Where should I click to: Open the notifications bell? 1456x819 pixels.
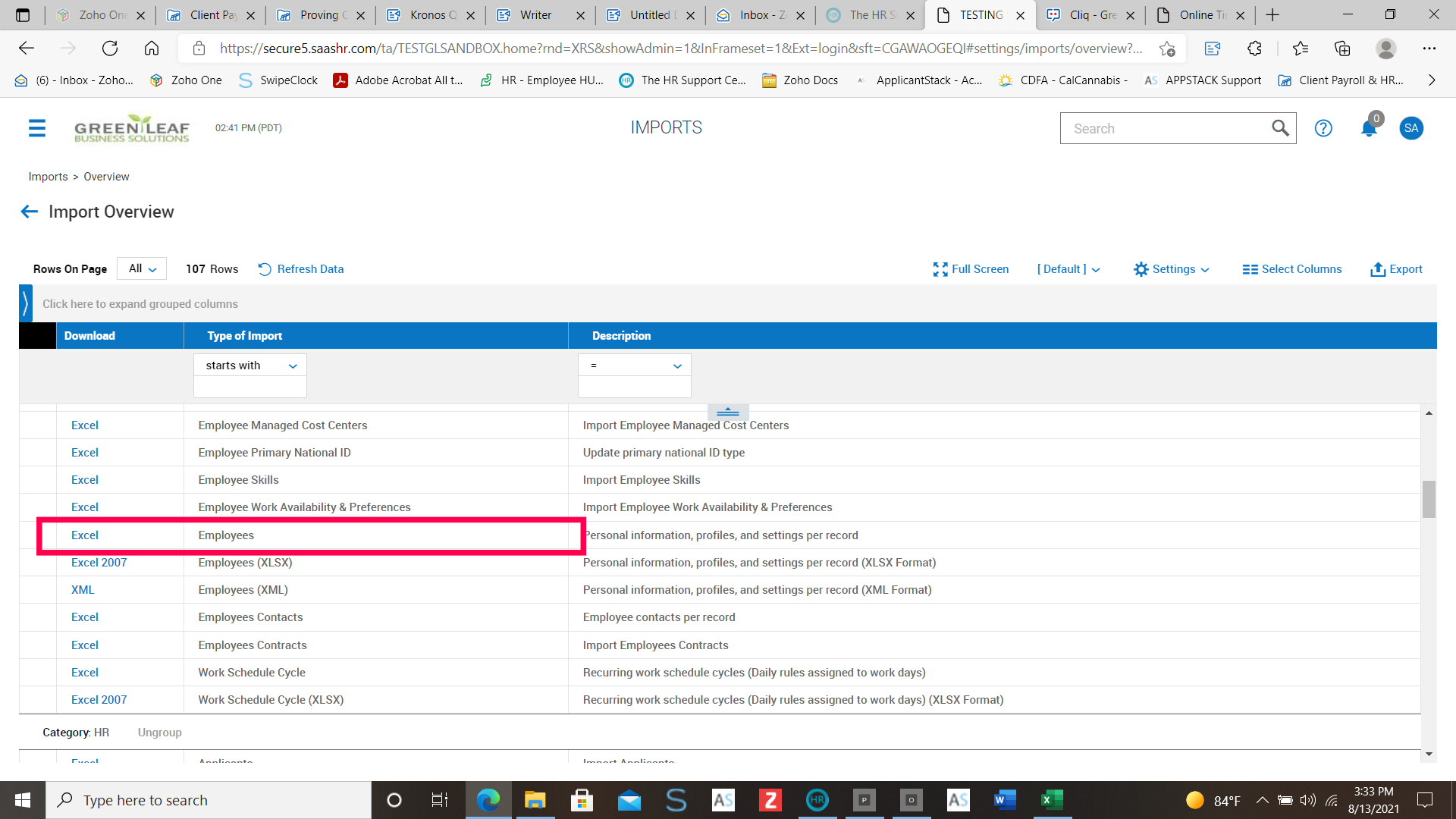pos(1369,128)
